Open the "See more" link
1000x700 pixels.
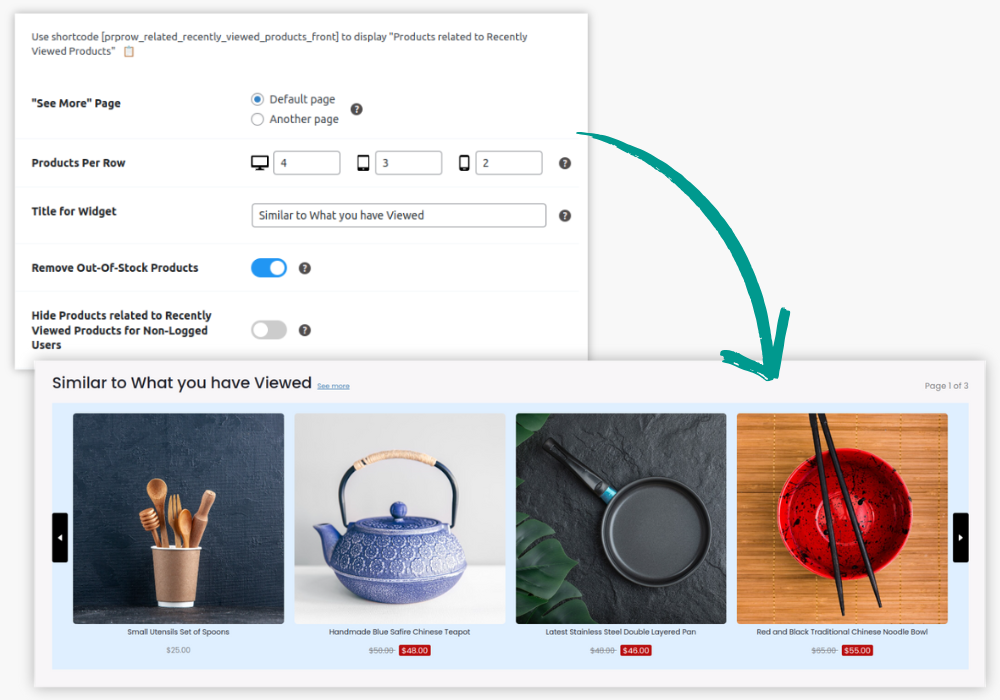click(333, 386)
